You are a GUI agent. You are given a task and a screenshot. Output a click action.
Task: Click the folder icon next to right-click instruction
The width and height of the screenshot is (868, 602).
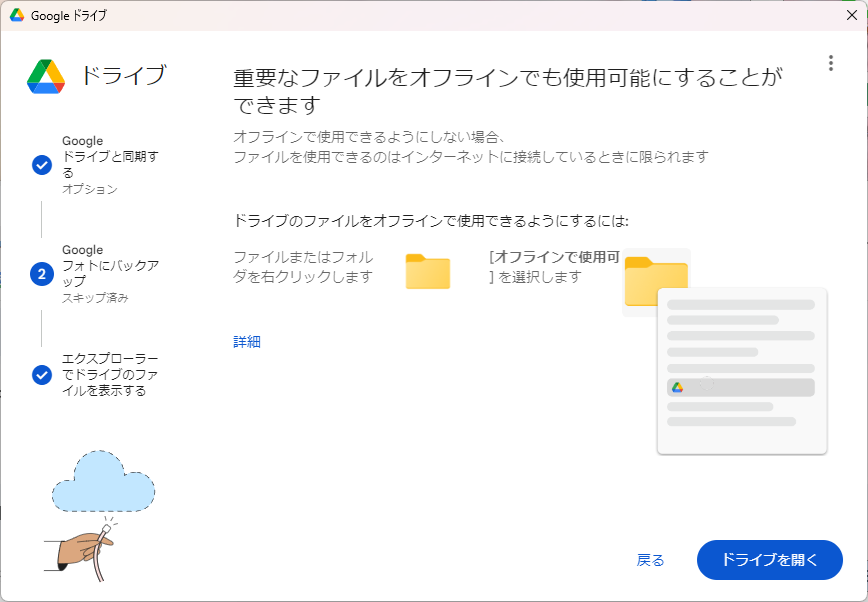[427, 271]
